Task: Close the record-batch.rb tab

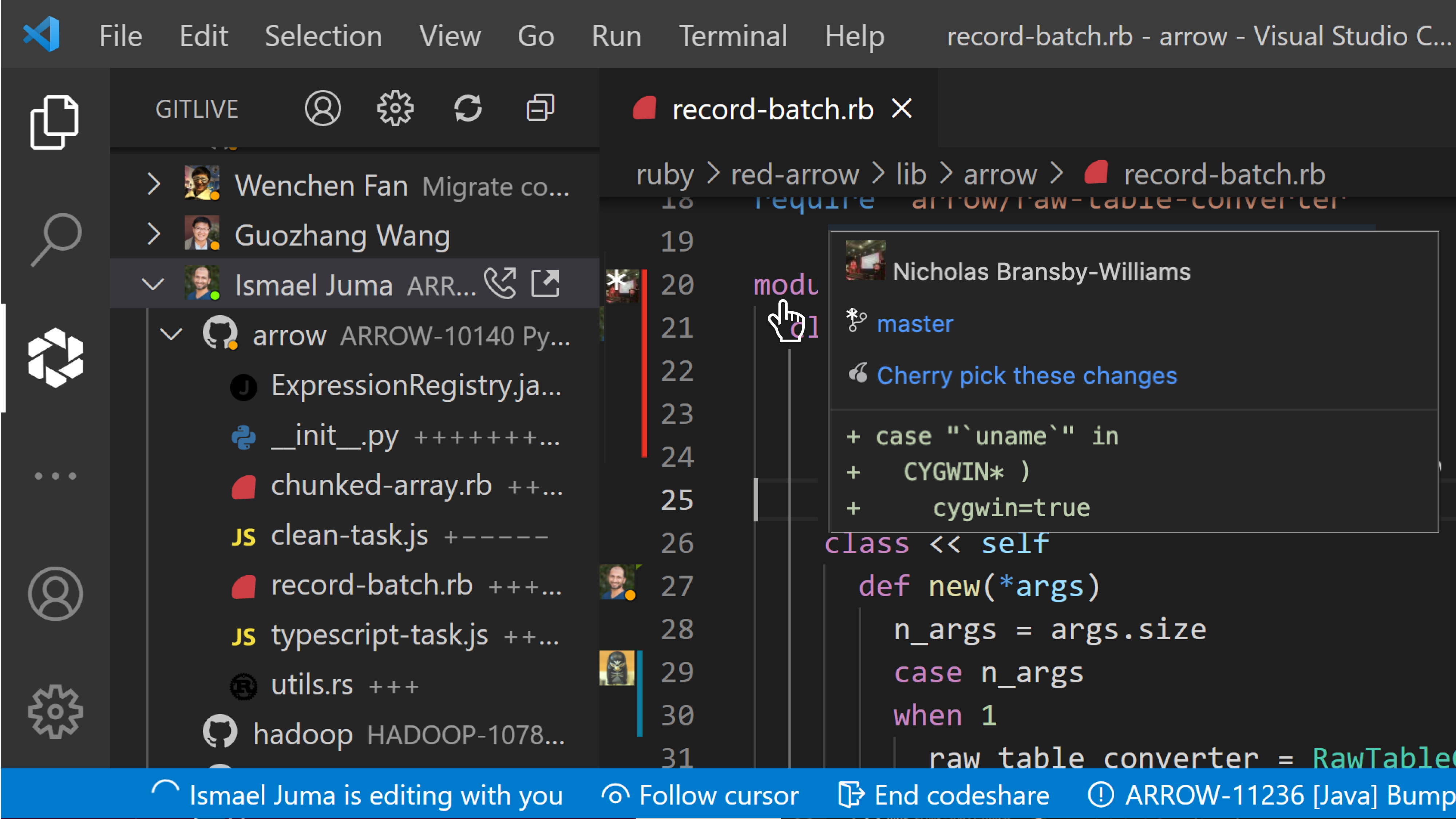Action: 902,108
